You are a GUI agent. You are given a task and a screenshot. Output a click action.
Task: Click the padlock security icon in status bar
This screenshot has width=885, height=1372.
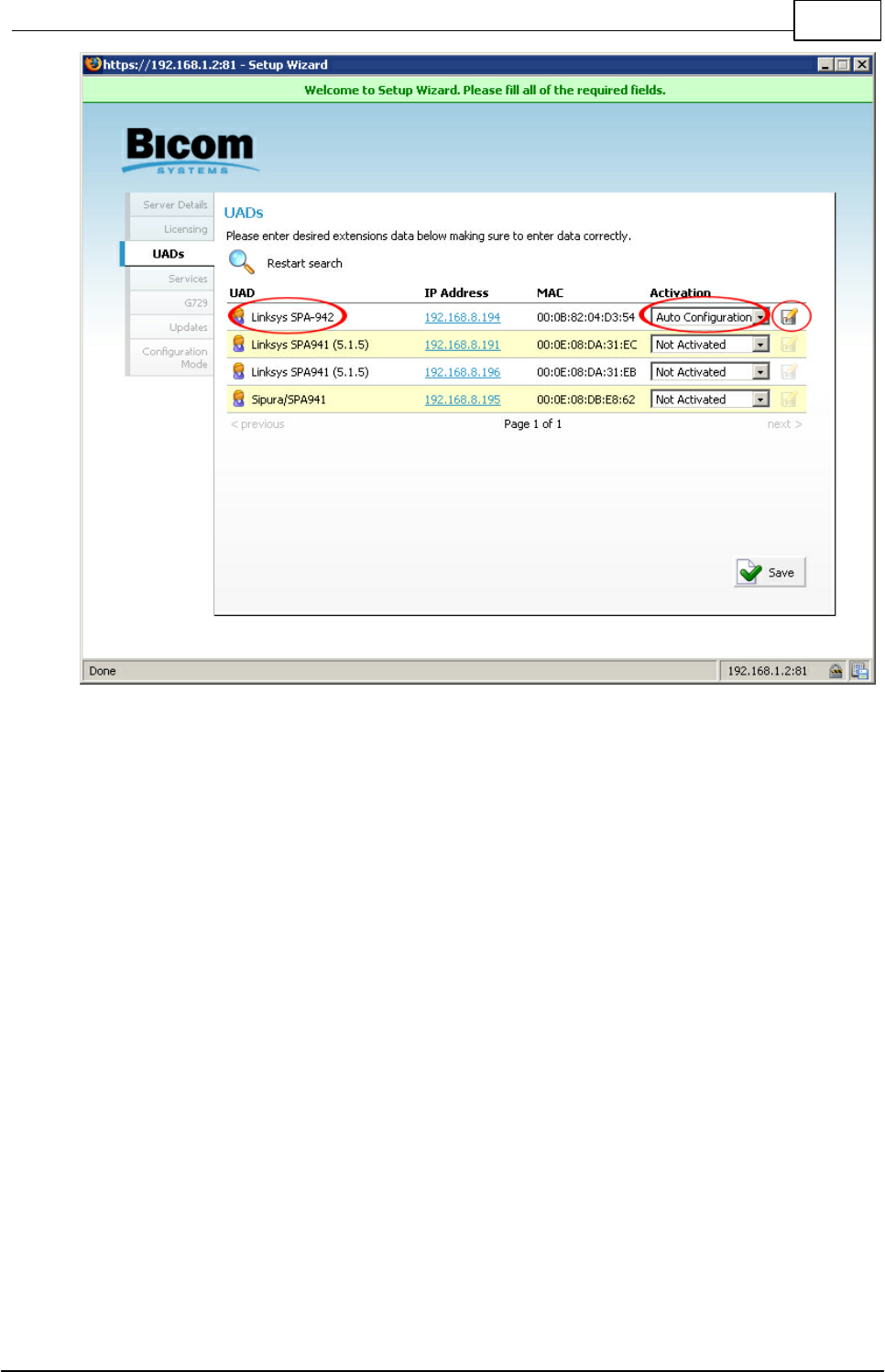click(836, 671)
